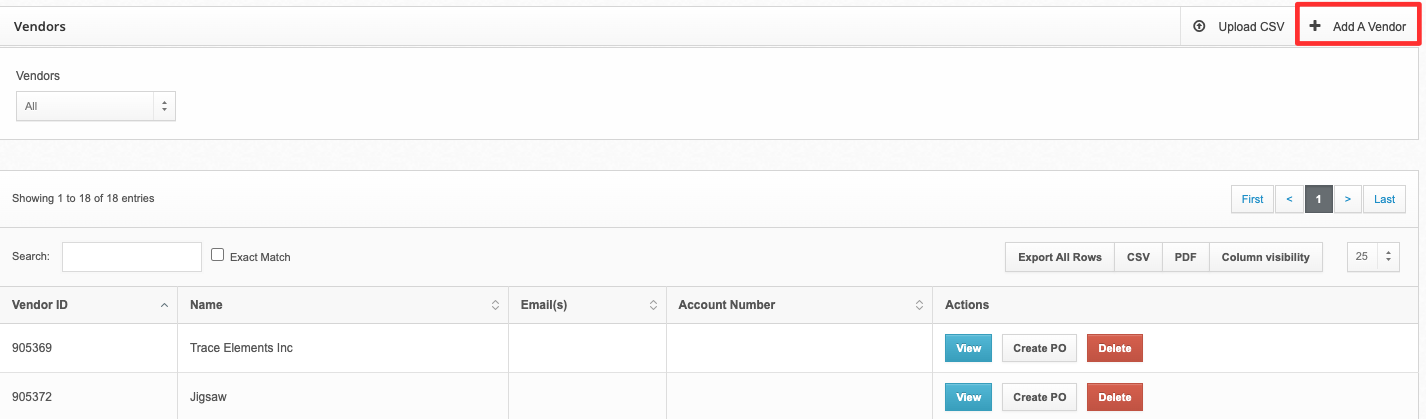Sort the Email(s) column using its arrows
Screen dimensions: 1426x419
click(653, 305)
